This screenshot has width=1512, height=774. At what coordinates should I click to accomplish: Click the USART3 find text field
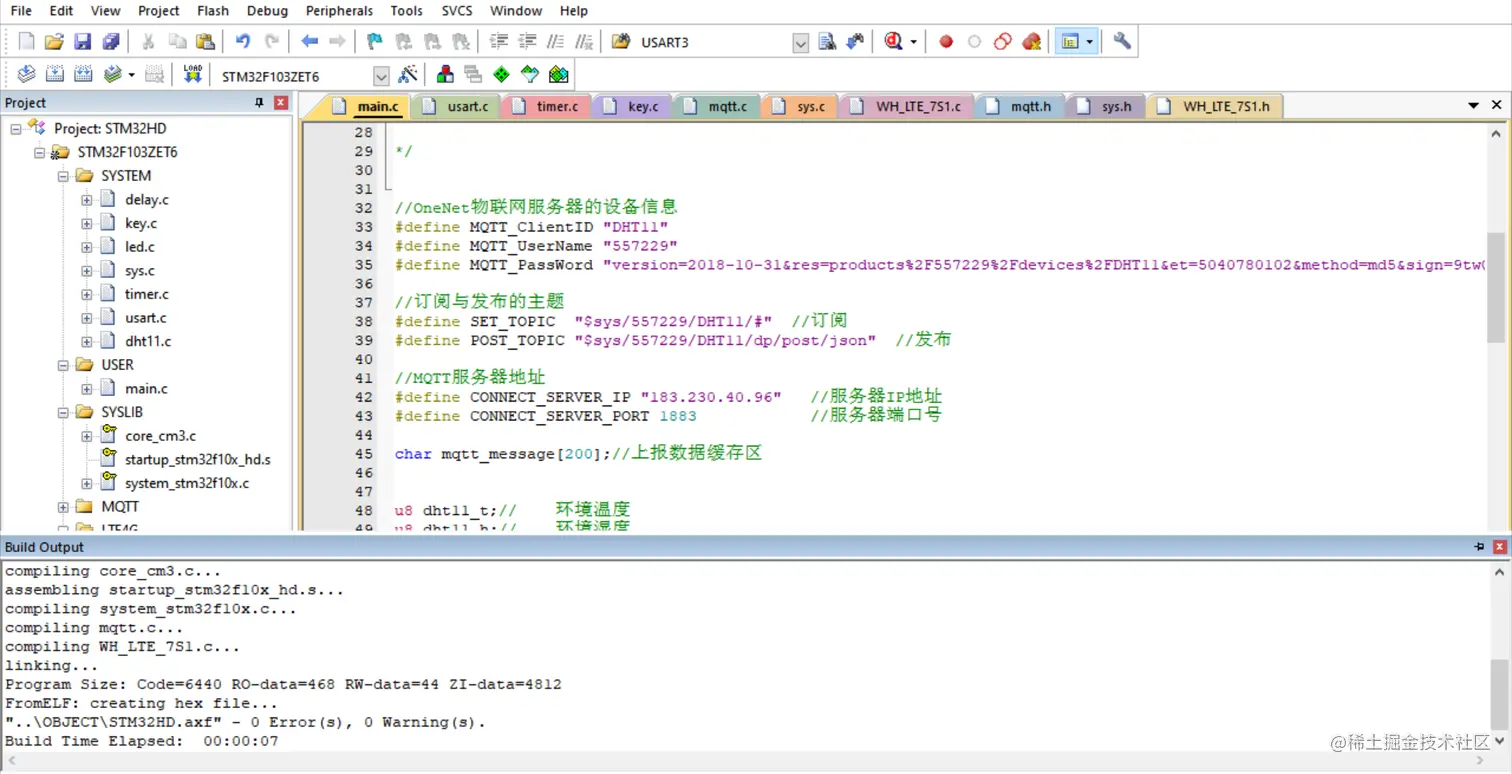[x=714, y=43]
